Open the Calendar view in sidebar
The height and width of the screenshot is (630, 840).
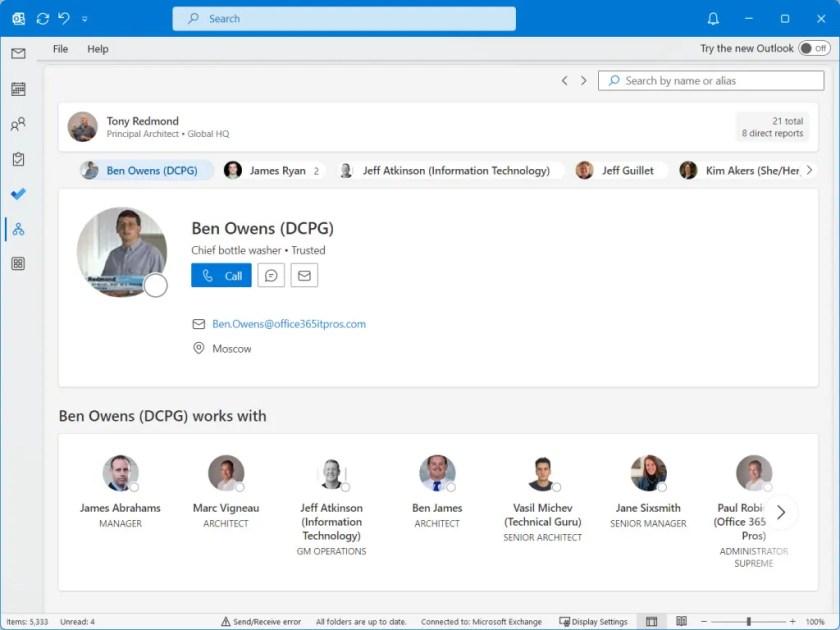pos(18,88)
